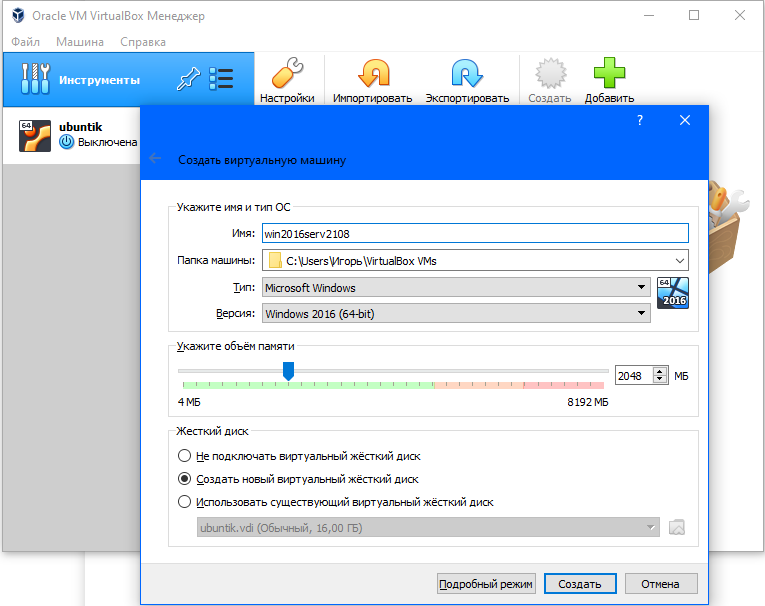This screenshot has width=765, height=606.
Task: Open the Тип dropdown Microsoft Windows
Action: (456, 287)
